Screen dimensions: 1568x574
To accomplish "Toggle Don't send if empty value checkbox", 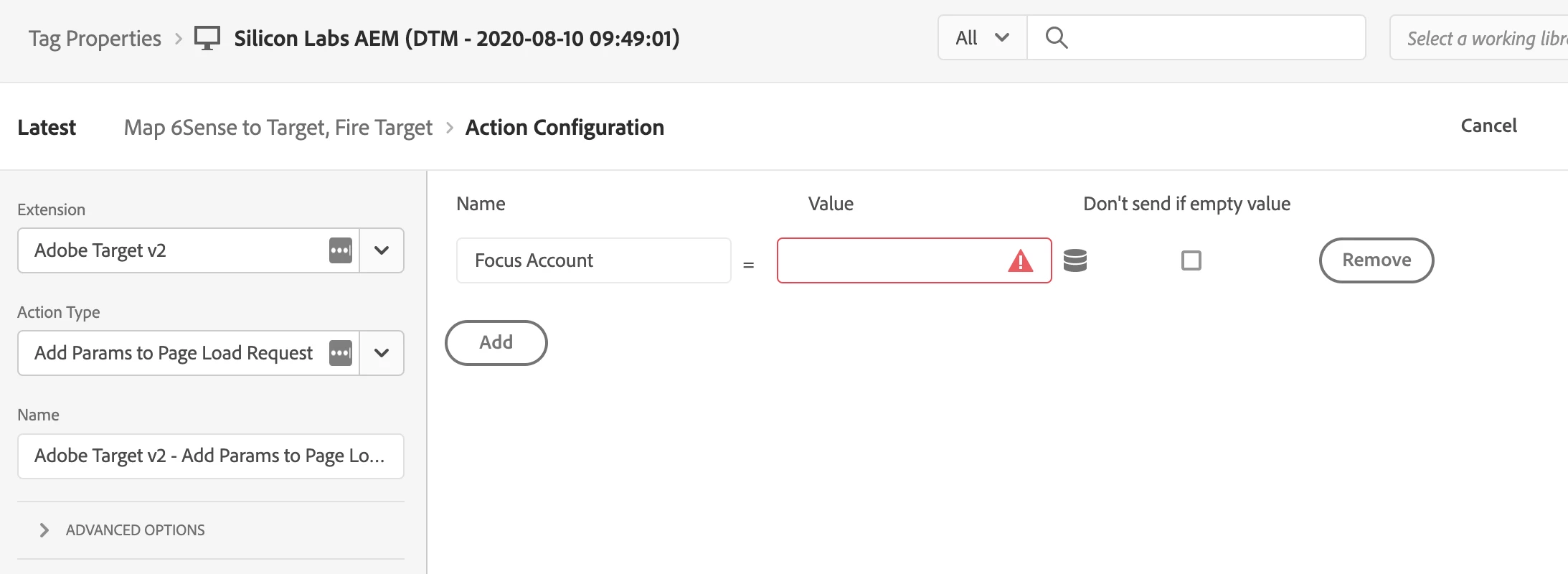I will click(x=1191, y=260).
